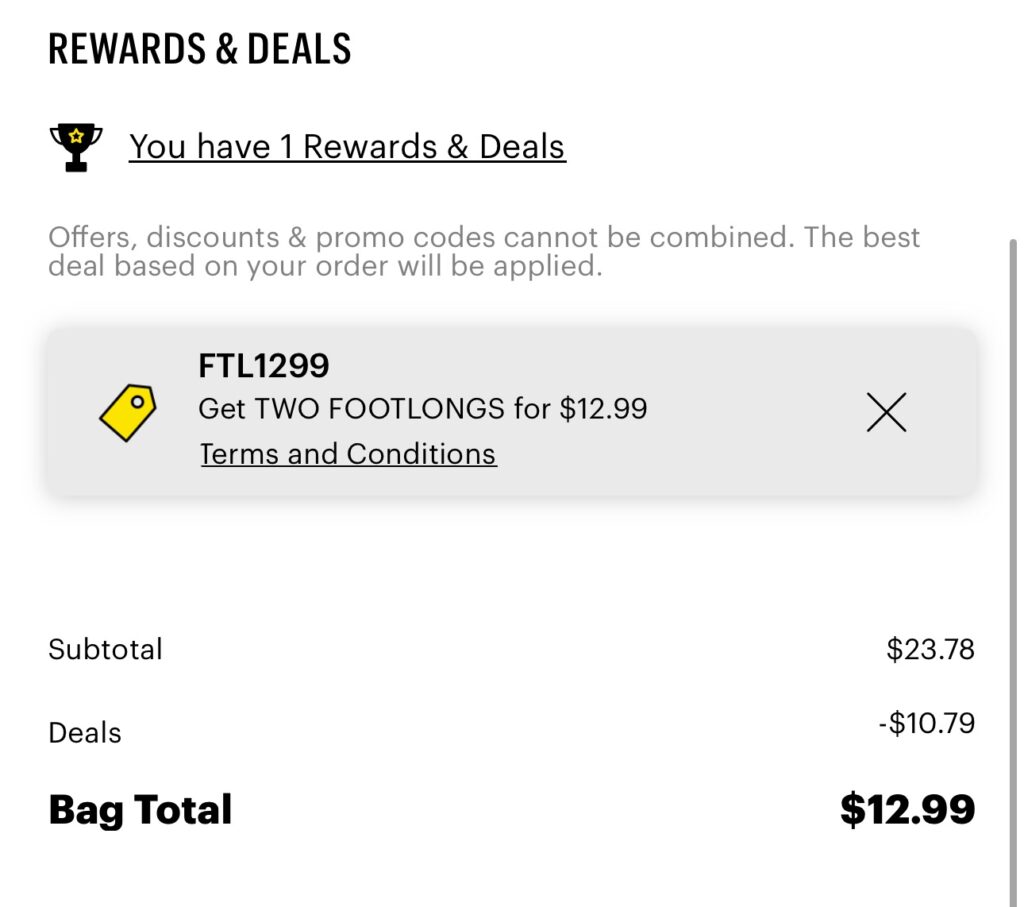Click the Deals label
Screen dimensions: 1024x907
(x=85, y=733)
